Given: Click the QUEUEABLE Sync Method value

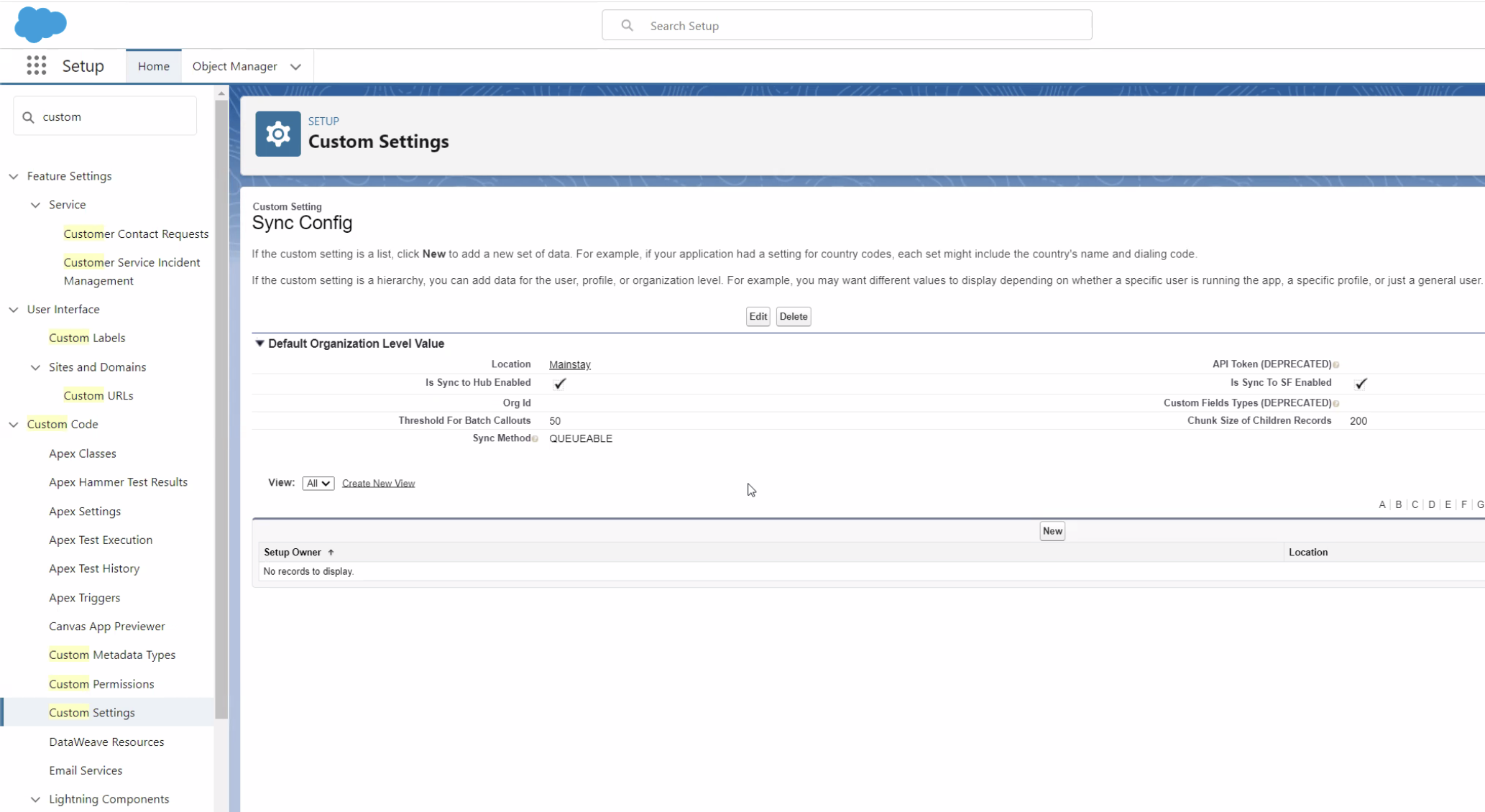Looking at the screenshot, I should (x=580, y=438).
